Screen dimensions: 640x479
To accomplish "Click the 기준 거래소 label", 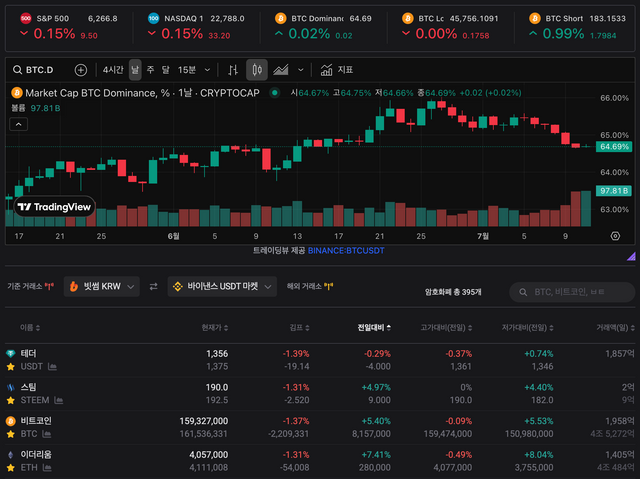I will pyautogui.click(x=24, y=286).
